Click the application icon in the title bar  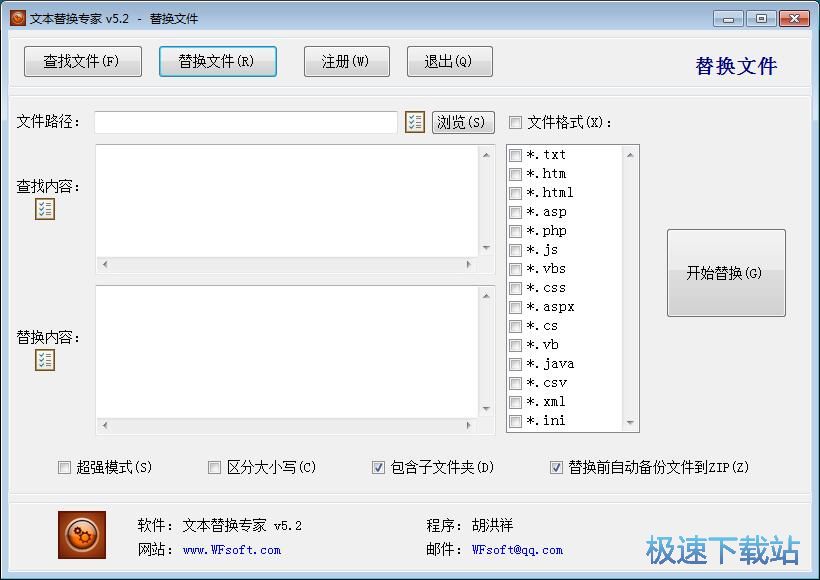click(x=17, y=18)
